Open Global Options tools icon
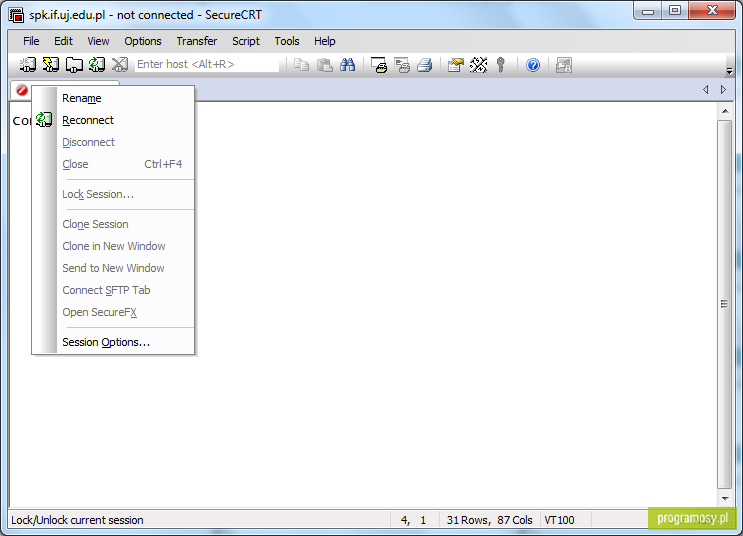 pos(478,64)
